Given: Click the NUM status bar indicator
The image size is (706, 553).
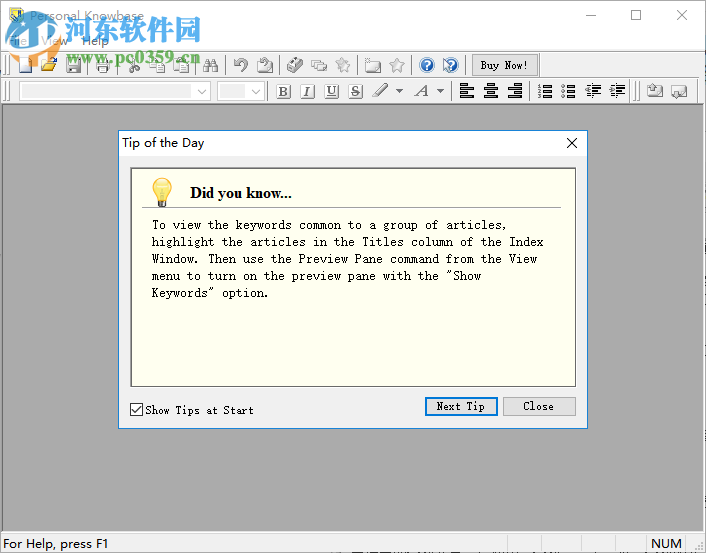Looking at the screenshot, I should (x=666, y=544).
